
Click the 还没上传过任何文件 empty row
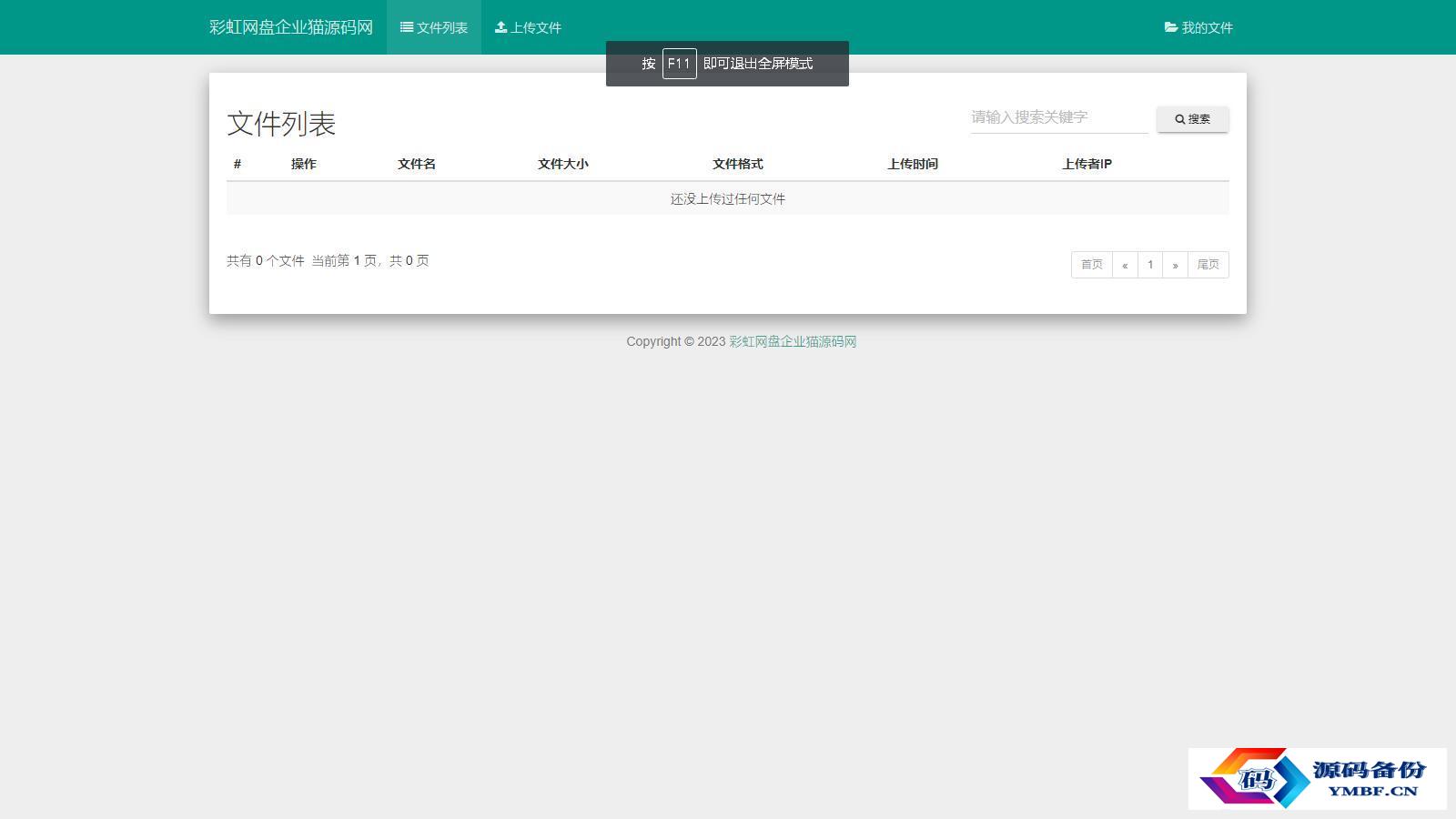(728, 198)
